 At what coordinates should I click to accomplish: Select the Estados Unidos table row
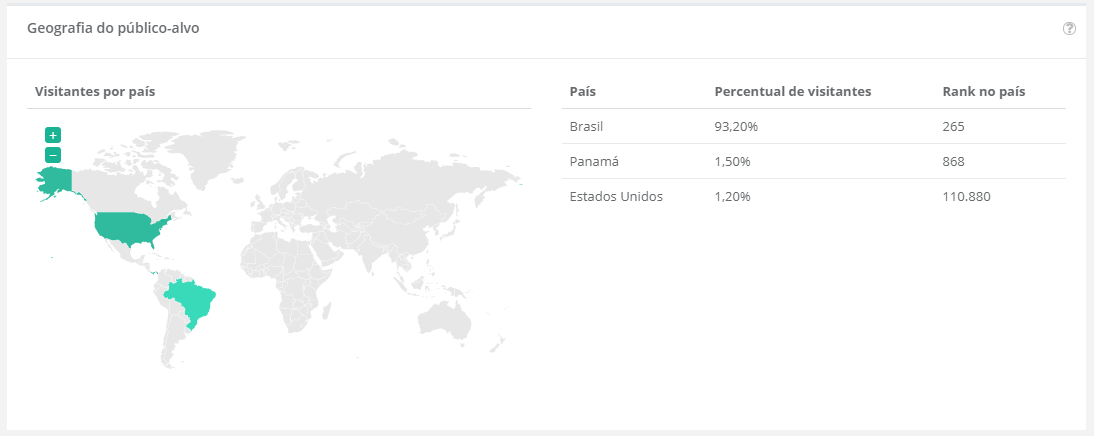coord(814,197)
